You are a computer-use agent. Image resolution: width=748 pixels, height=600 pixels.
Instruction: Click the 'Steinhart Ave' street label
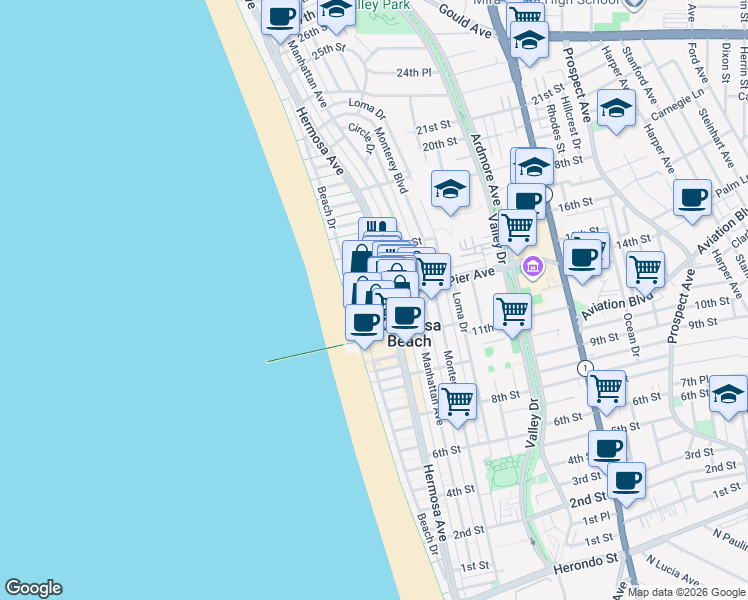[716, 138]
